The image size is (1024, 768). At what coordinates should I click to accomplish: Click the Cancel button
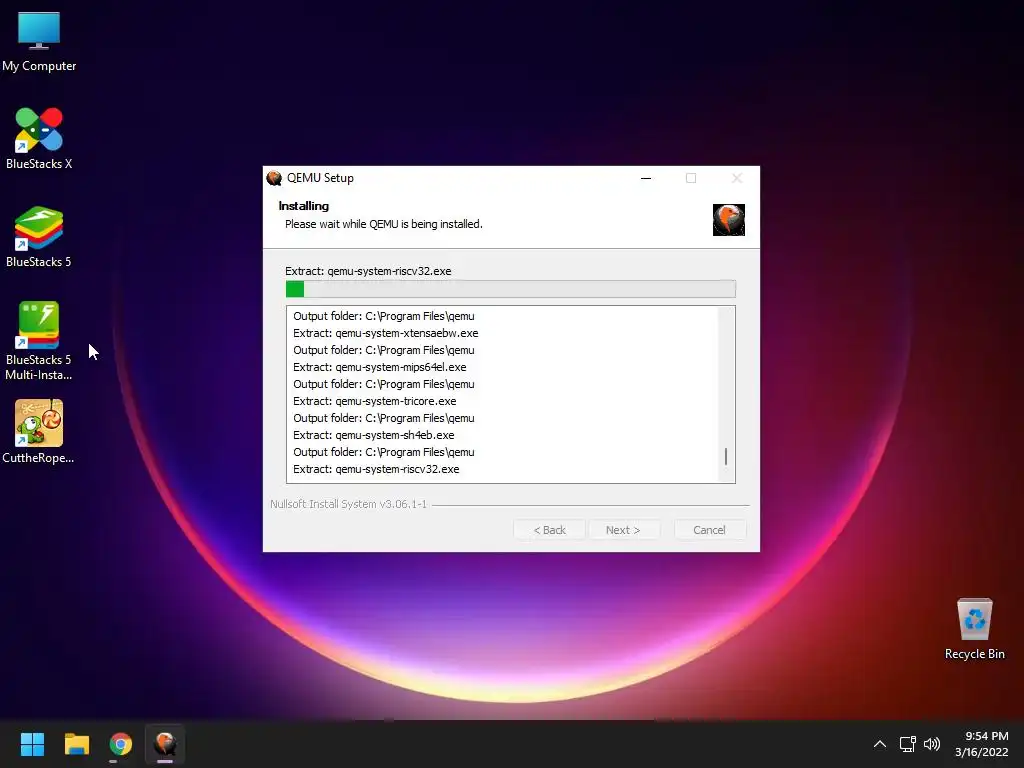pos(709,530)
